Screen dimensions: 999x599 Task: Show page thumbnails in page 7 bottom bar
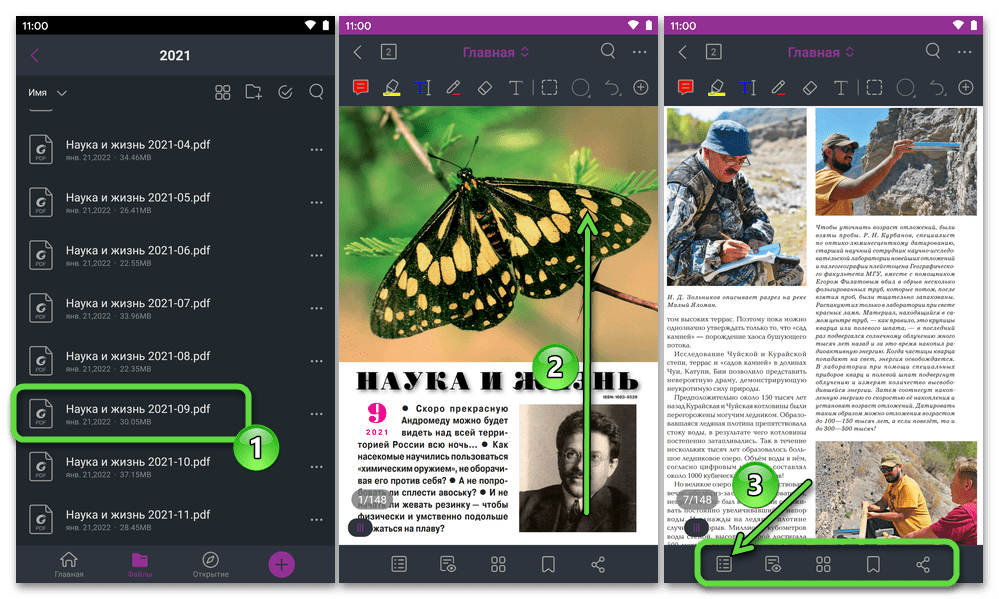[x=823, y=564]
